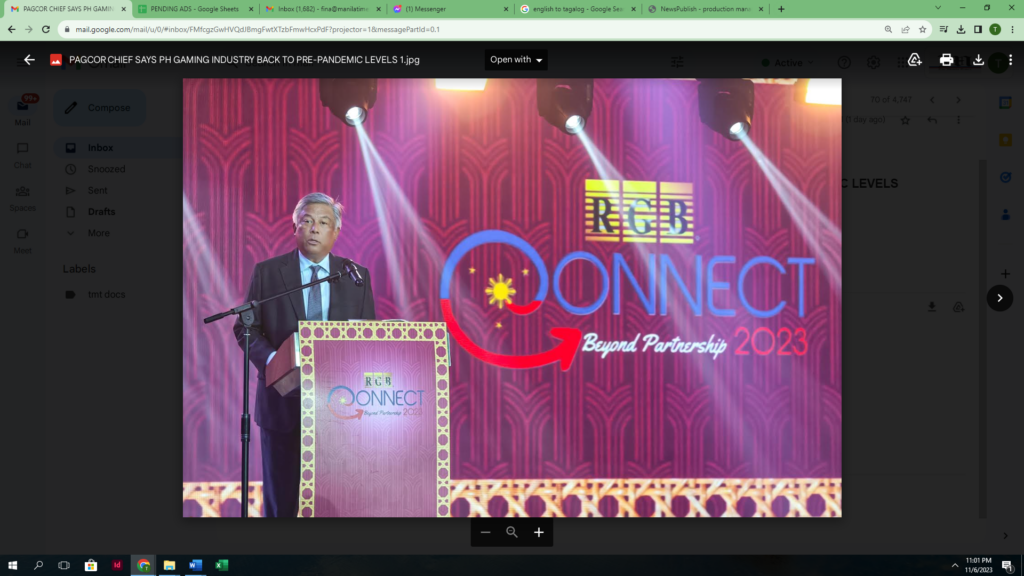The width and height of the screenshot is (1024, 576).
Task: Open the Chrome profile avatar menu
Action: [x=995, y=29]
